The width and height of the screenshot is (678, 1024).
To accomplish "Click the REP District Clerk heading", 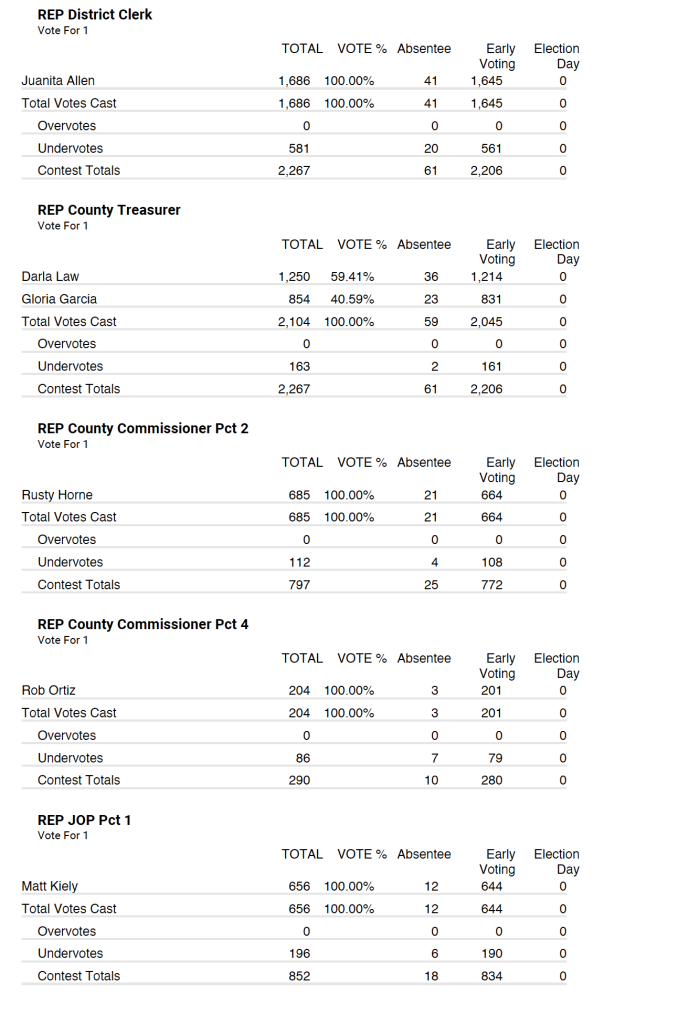I will click(x=94, y=15).
